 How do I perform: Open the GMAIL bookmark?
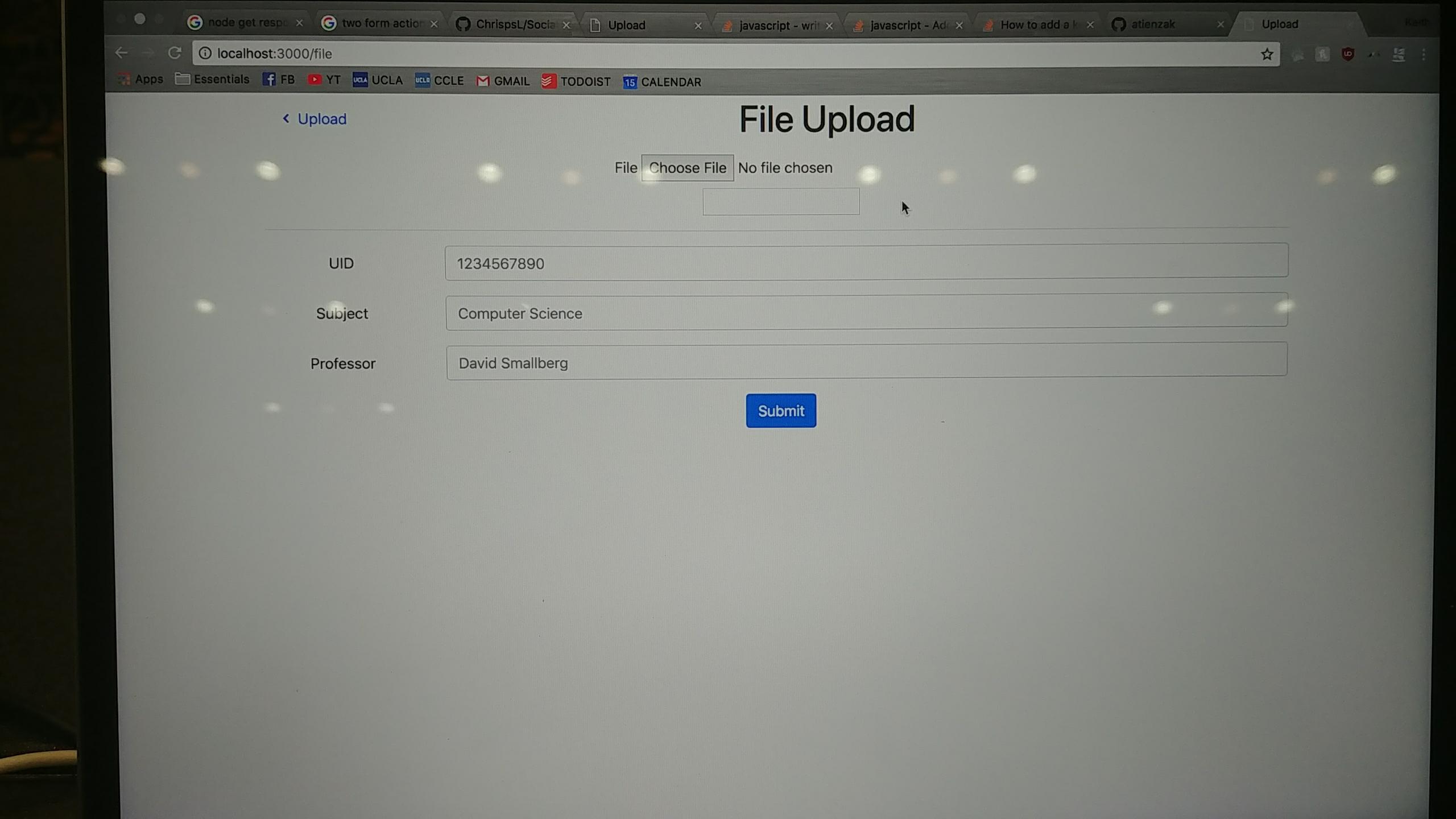[503, 81]
